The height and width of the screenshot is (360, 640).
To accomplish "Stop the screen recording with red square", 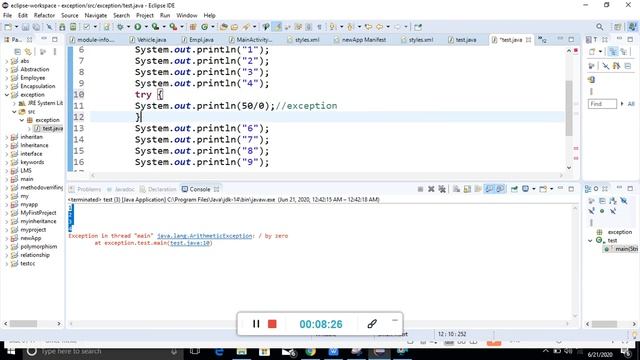I will tap(272, 324).
